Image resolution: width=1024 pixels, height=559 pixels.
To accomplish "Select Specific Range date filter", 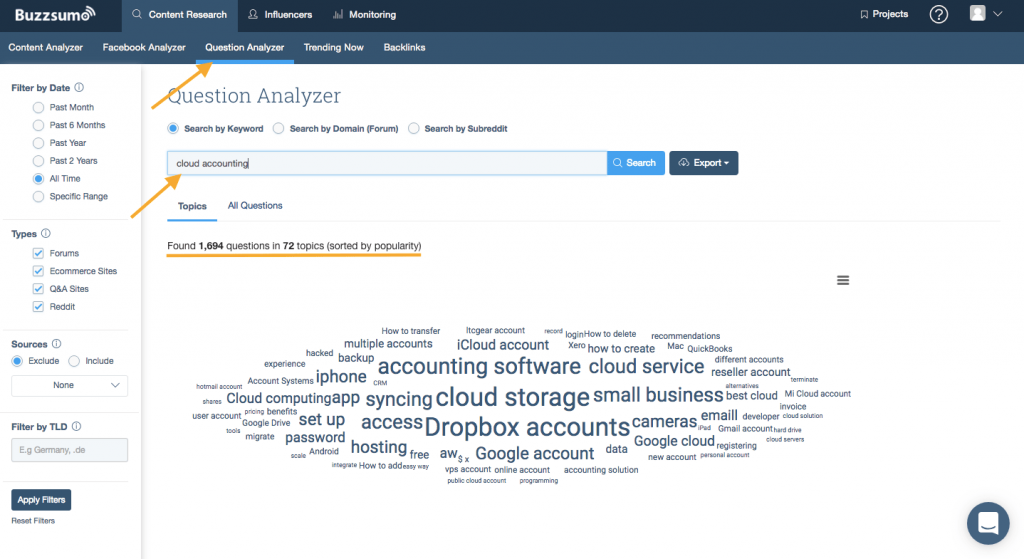I will point(39,196).
